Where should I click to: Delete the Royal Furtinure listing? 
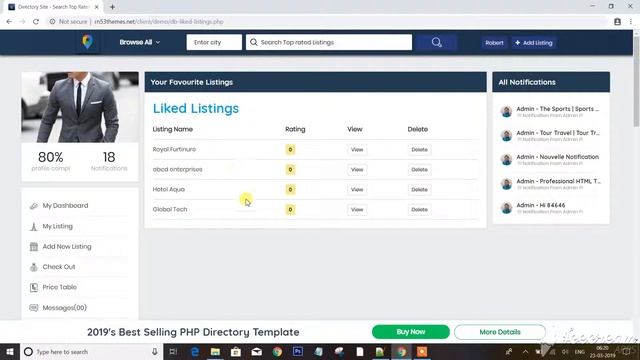point(419,150)
